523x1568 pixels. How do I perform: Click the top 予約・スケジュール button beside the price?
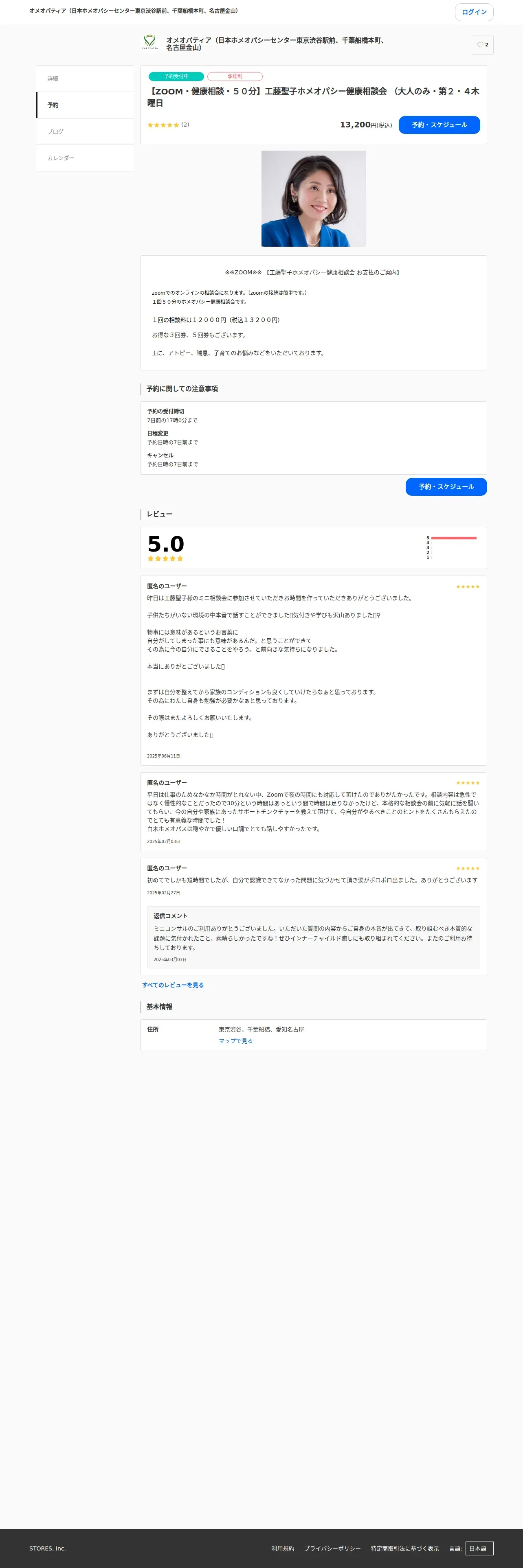point(439,125)
